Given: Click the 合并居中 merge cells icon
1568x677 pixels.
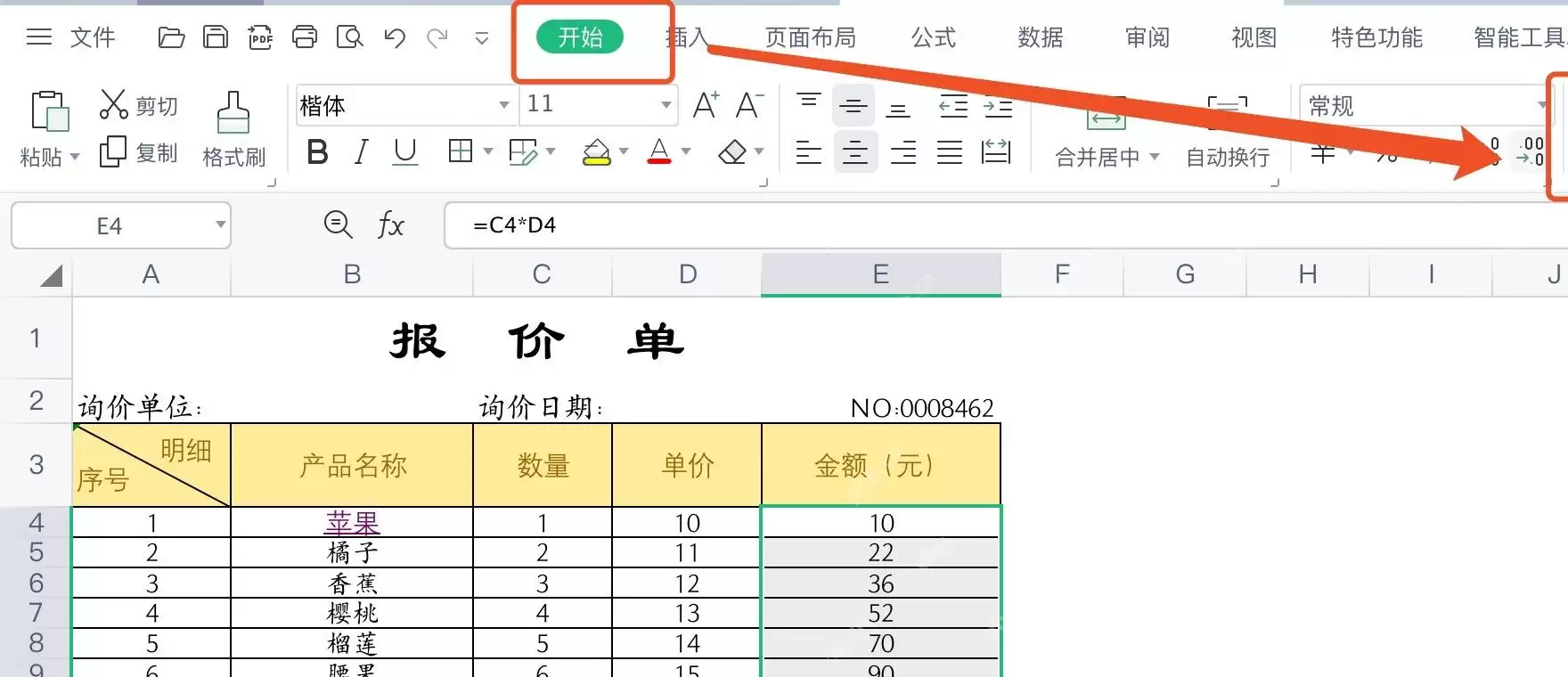Looking at the screenshot, I should coord(1106,116).
